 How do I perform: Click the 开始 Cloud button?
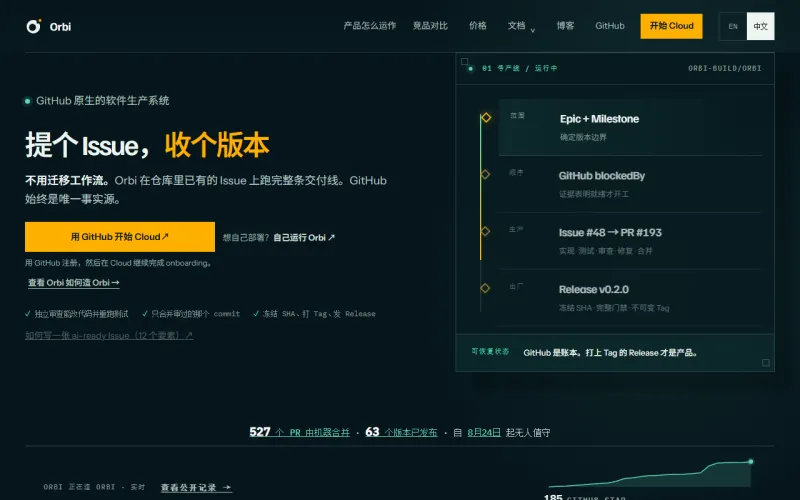point(671,26)
